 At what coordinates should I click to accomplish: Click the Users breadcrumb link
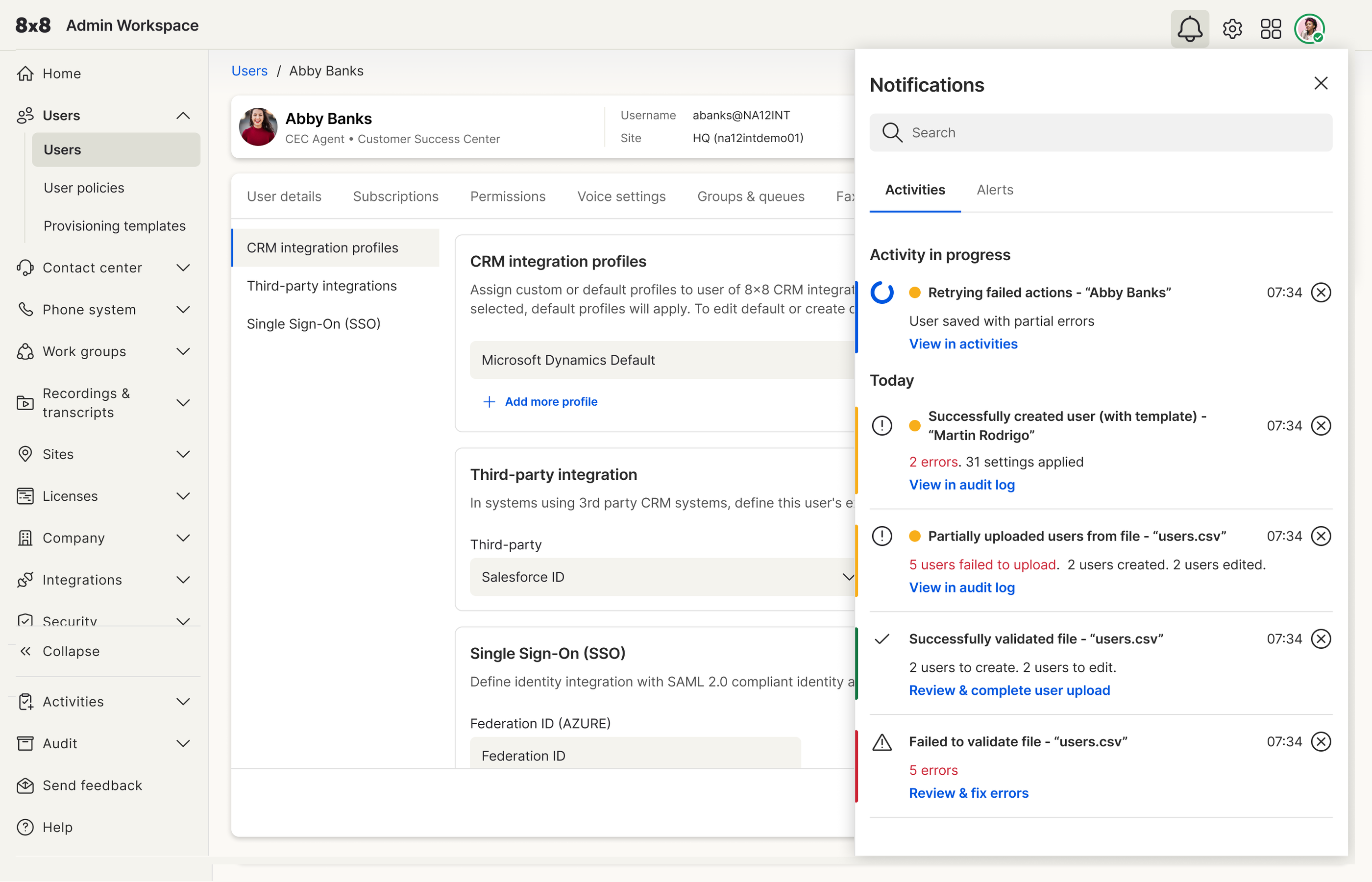249,71
